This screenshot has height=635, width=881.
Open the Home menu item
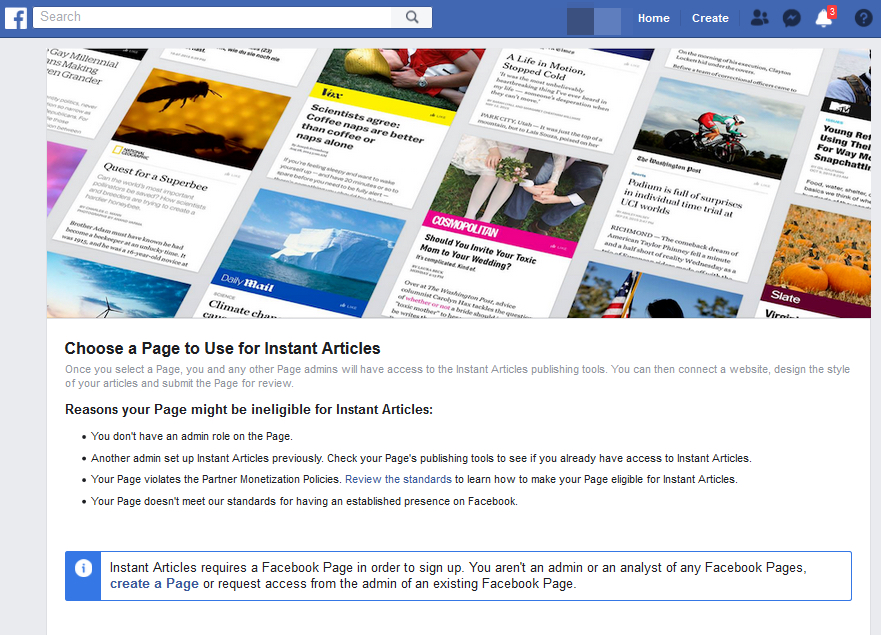click(x=653, y=18)
